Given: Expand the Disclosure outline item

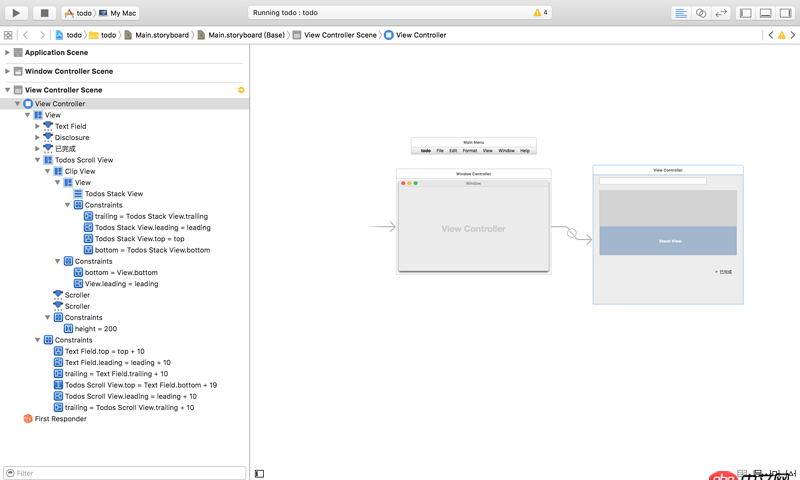Looking at the screenshot, I should tap(37, 137).
